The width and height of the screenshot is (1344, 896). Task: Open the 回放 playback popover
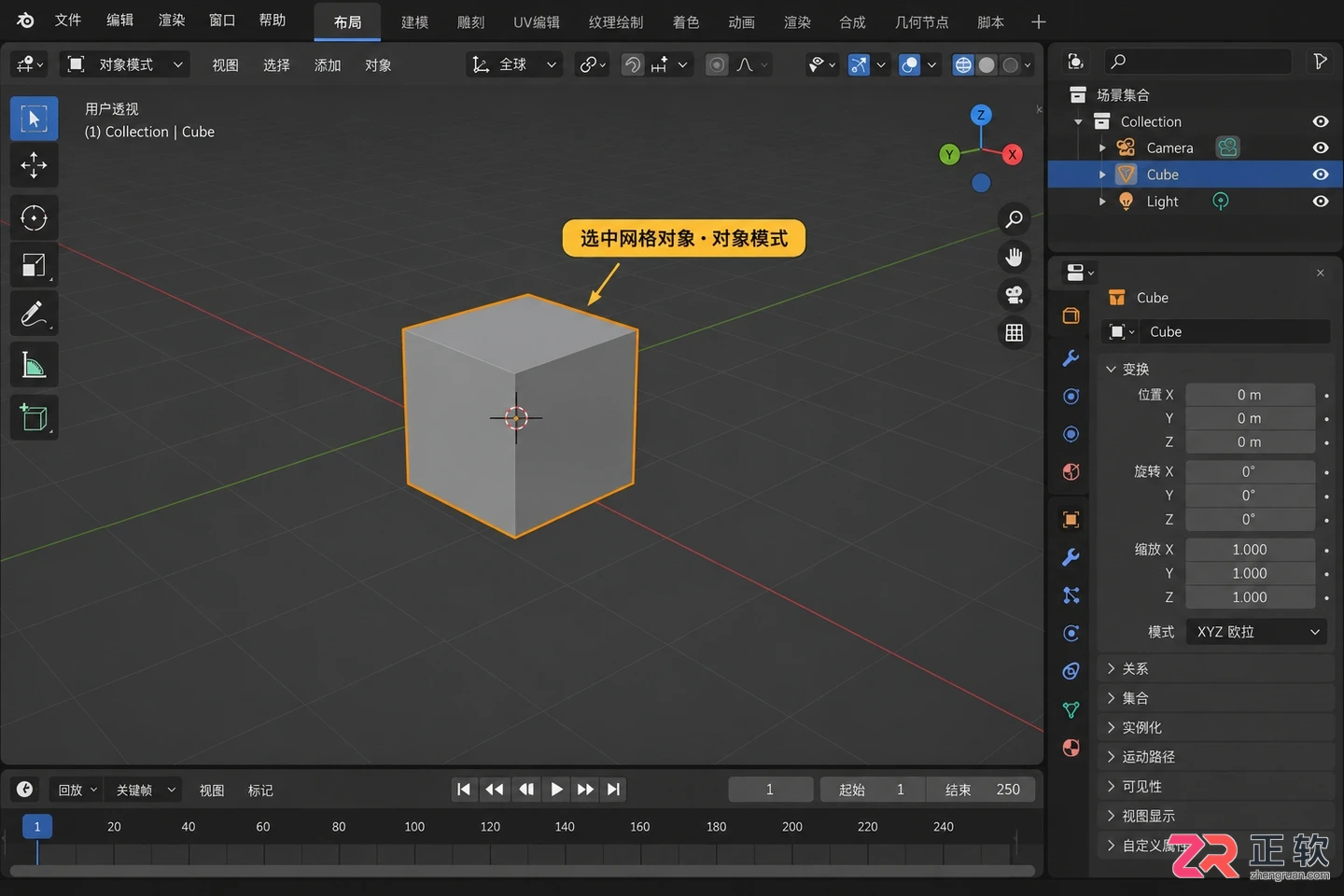click(77, 790)
